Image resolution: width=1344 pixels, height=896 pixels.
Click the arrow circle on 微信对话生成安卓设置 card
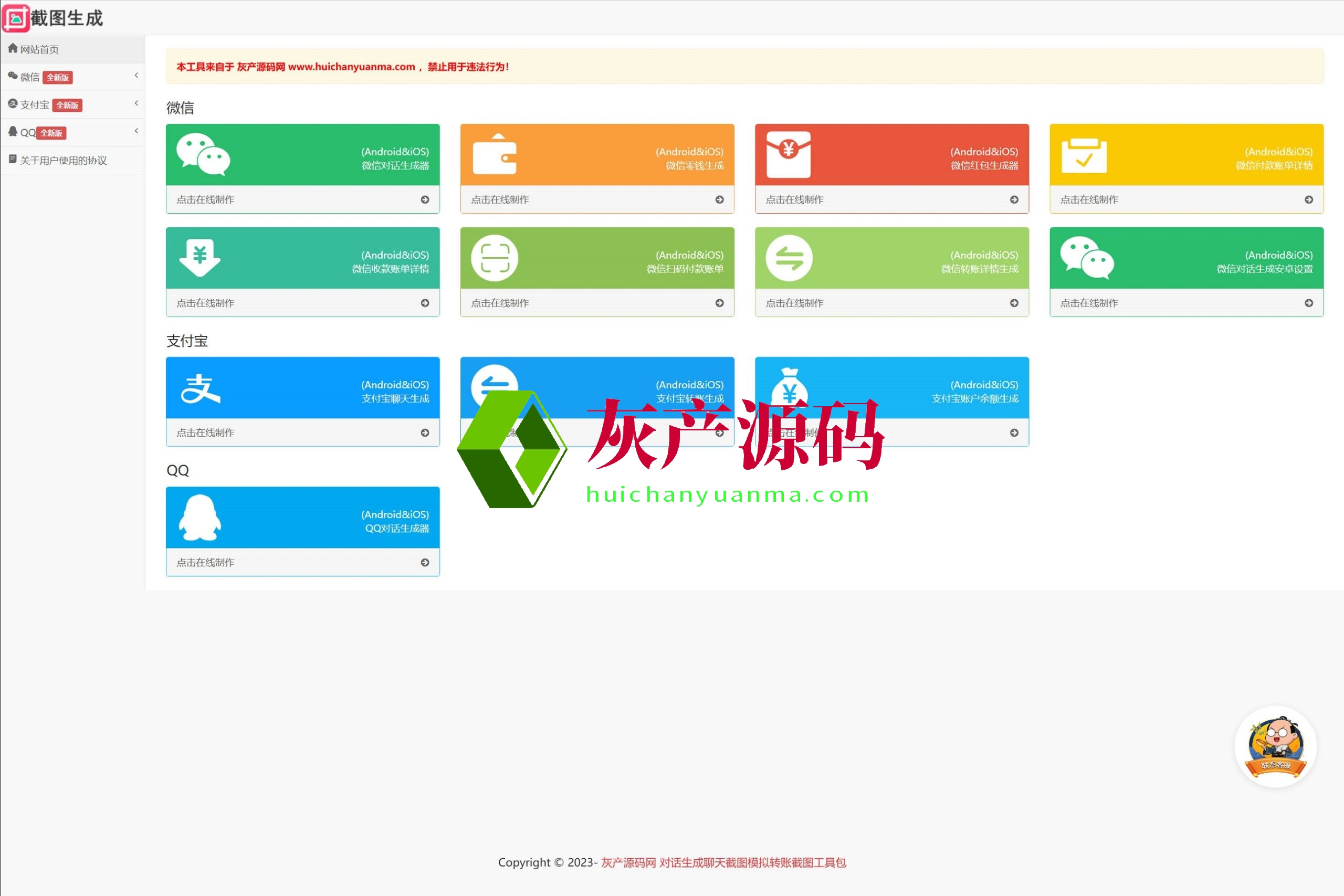1309,303
